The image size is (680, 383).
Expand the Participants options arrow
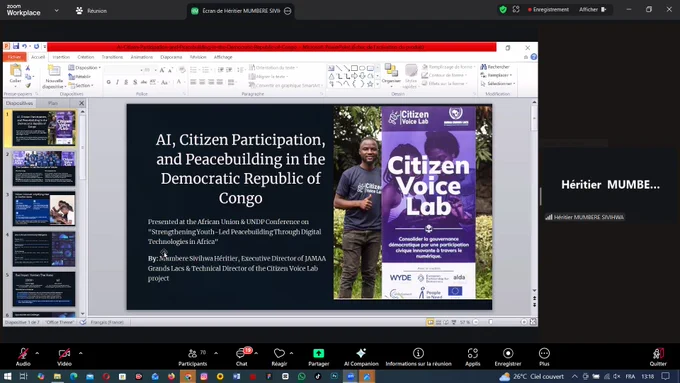point(216,353)
